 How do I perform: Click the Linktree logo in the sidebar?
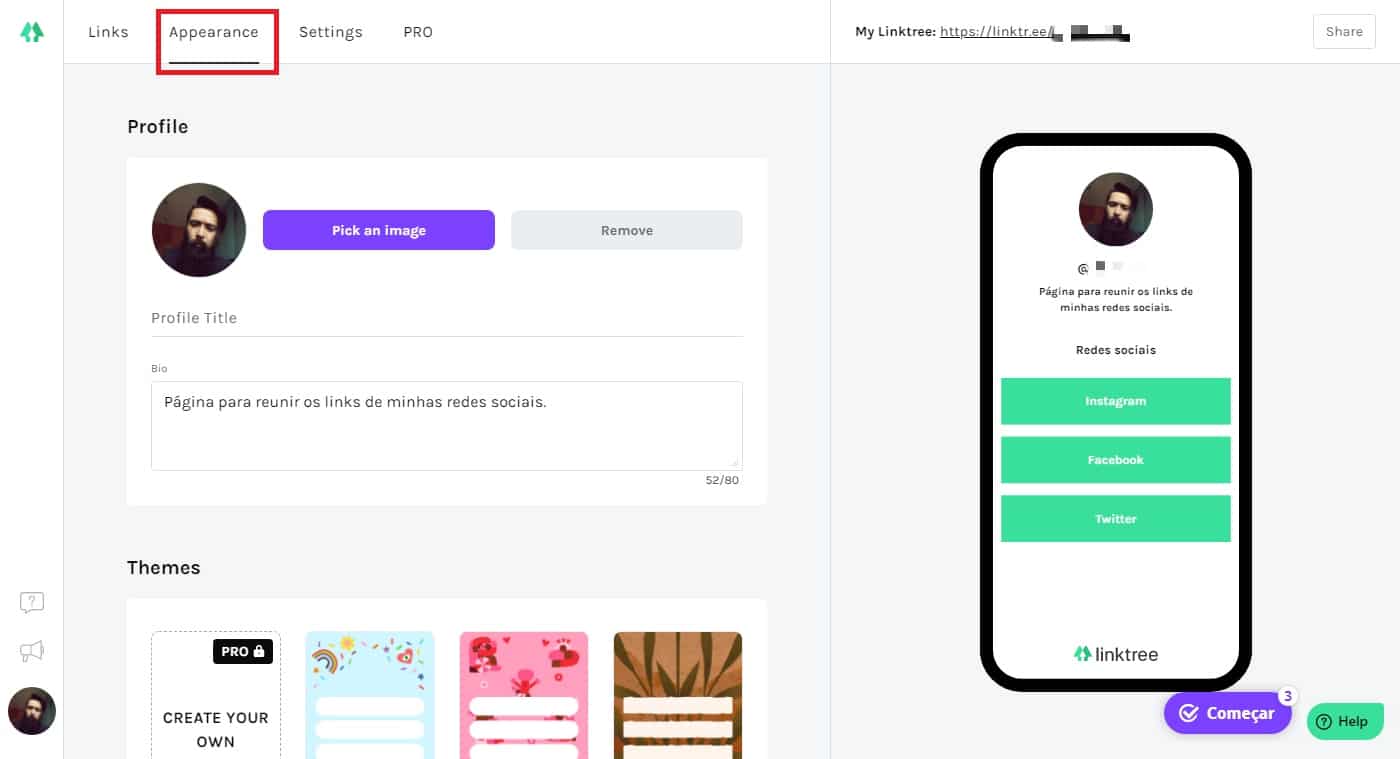(x=32, y=32)
